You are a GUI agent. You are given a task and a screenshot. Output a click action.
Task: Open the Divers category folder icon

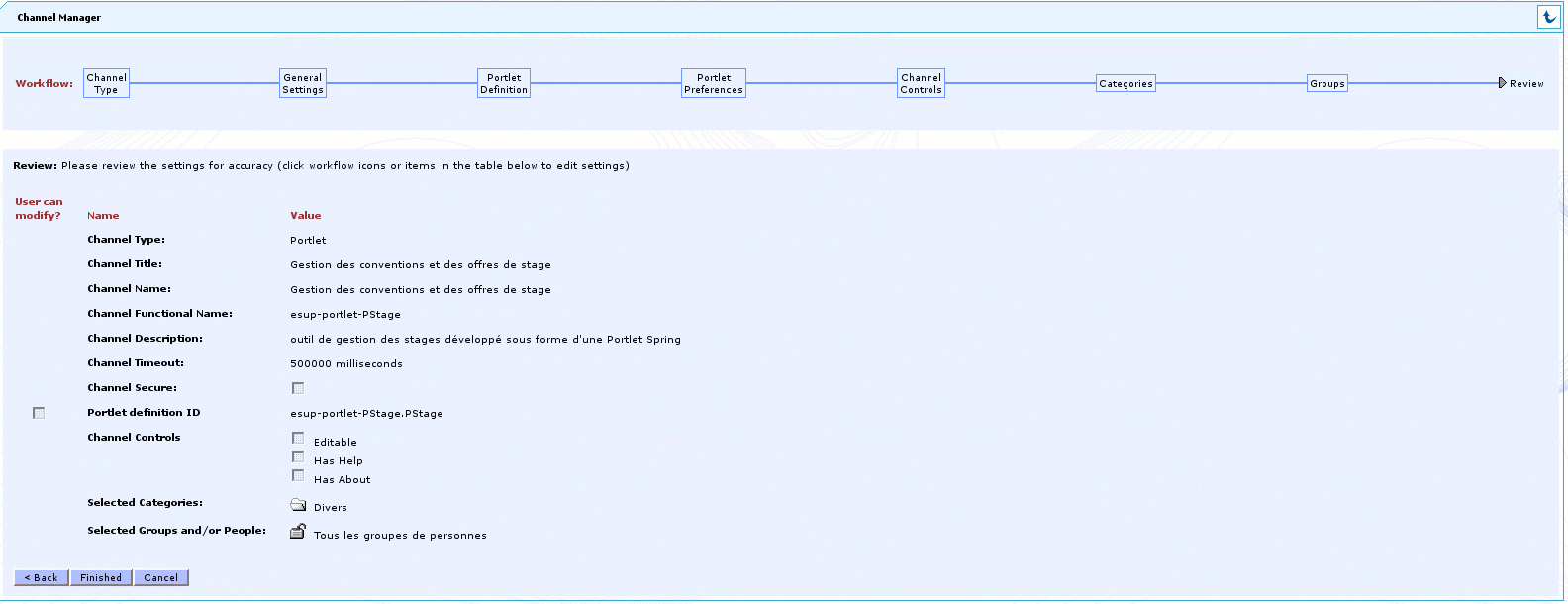coord(298,505)
